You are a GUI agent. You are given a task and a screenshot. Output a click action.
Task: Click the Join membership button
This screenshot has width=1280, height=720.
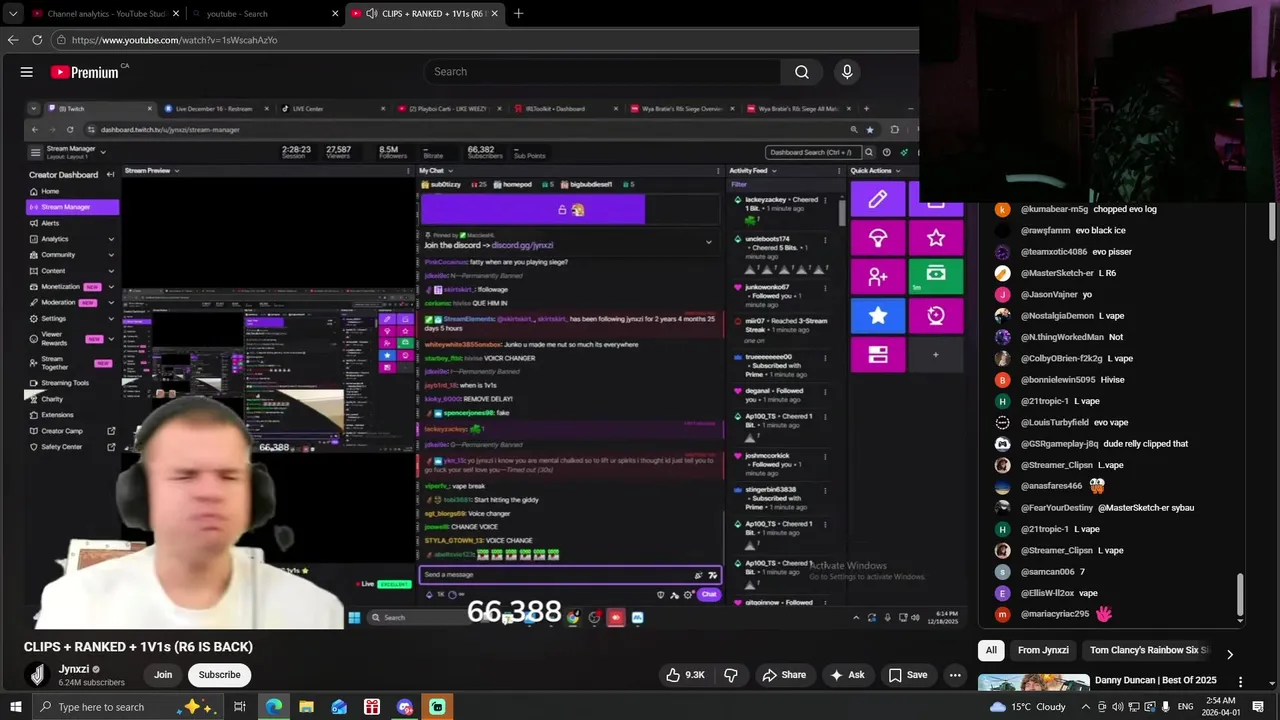click(163, 675)
